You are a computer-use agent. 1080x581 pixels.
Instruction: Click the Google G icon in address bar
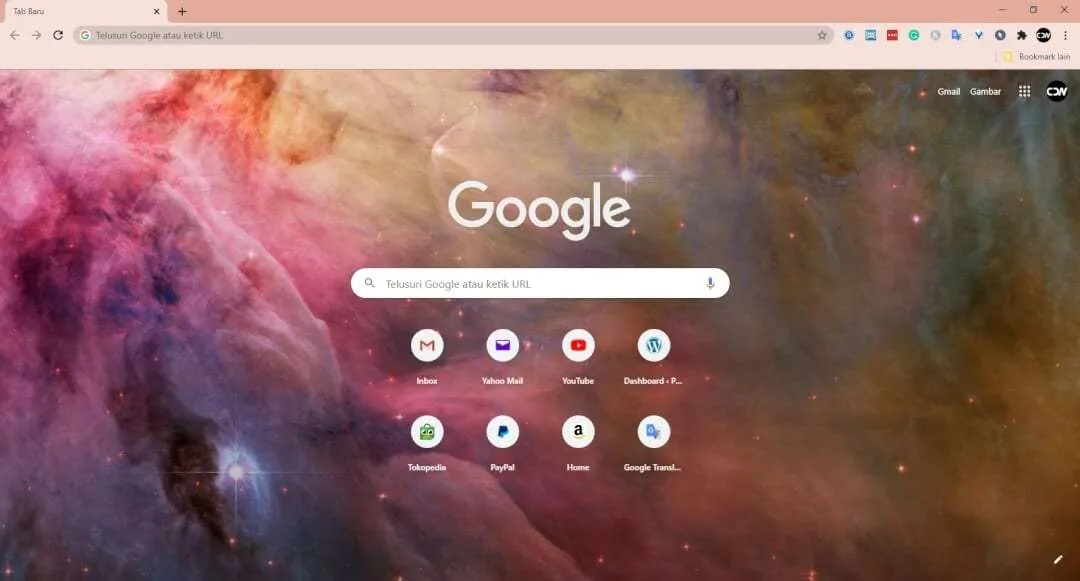click(85, 35)
